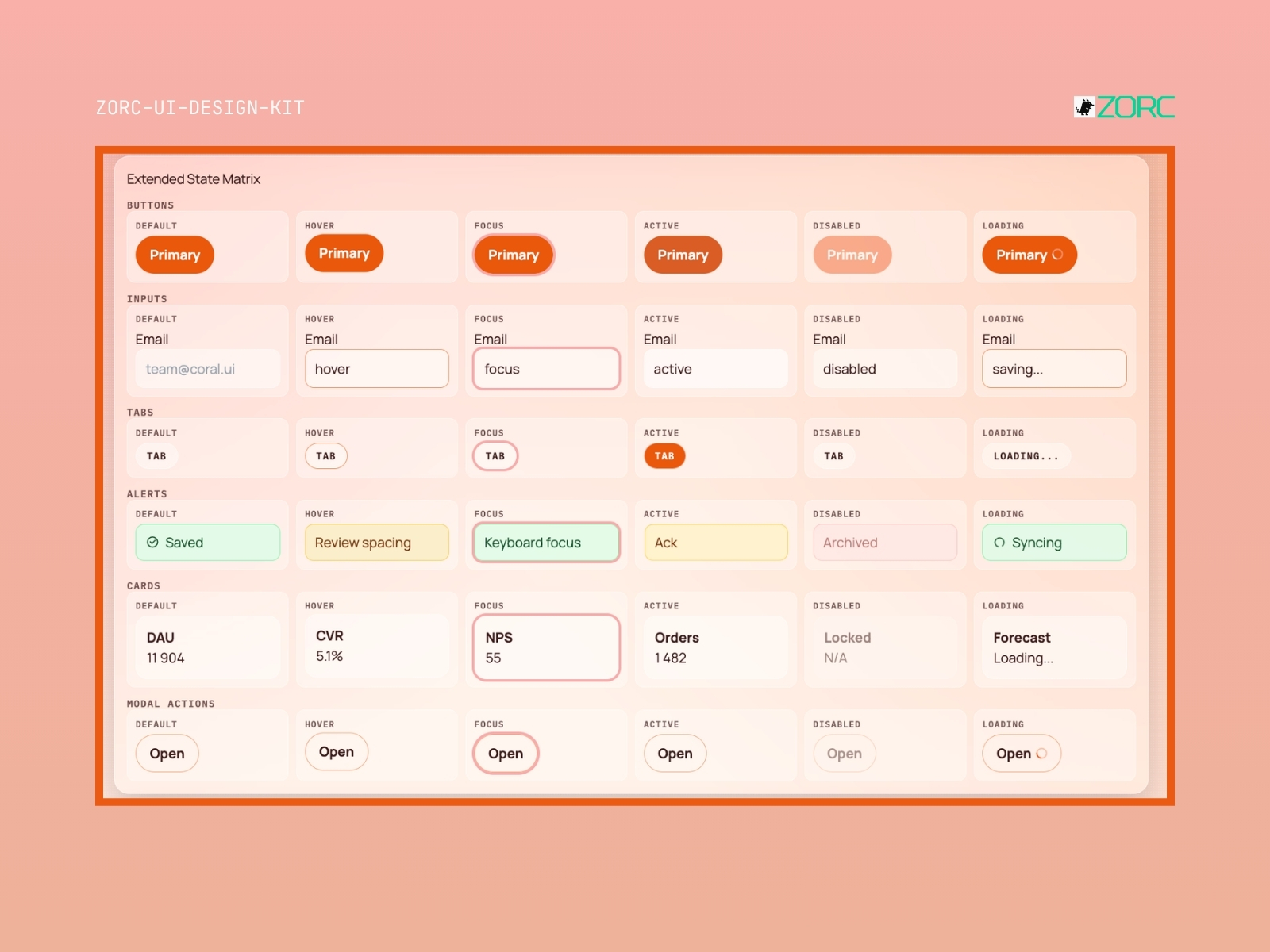
Task: Click the CARDS section label
Action: [x=144, y=586]
